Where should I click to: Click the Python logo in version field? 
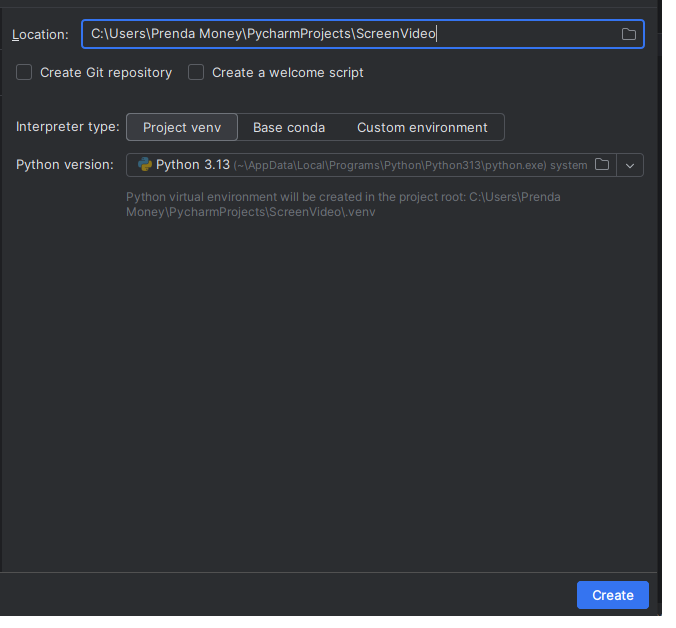pos(144,164)
